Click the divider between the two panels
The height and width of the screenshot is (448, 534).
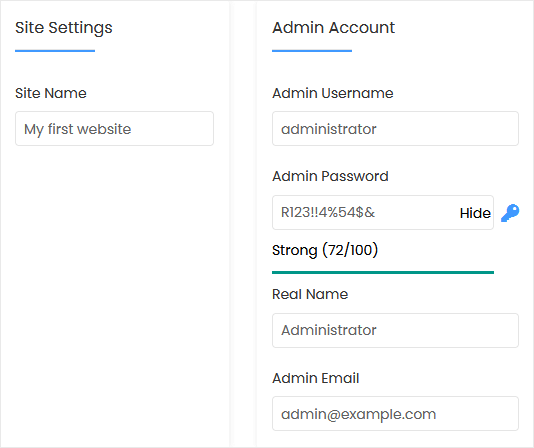click(243, 224)
